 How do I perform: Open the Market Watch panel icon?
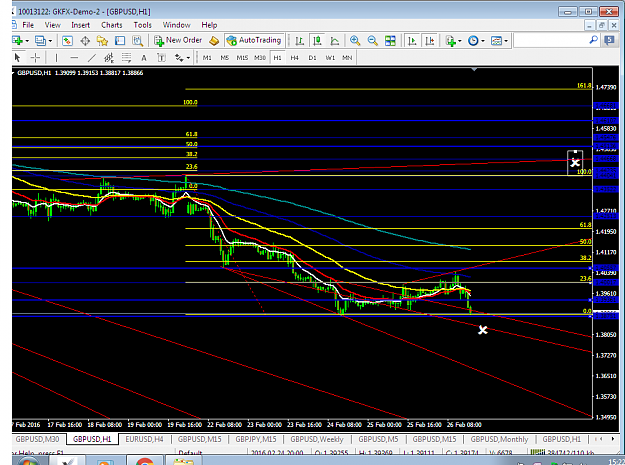[67, 41]
